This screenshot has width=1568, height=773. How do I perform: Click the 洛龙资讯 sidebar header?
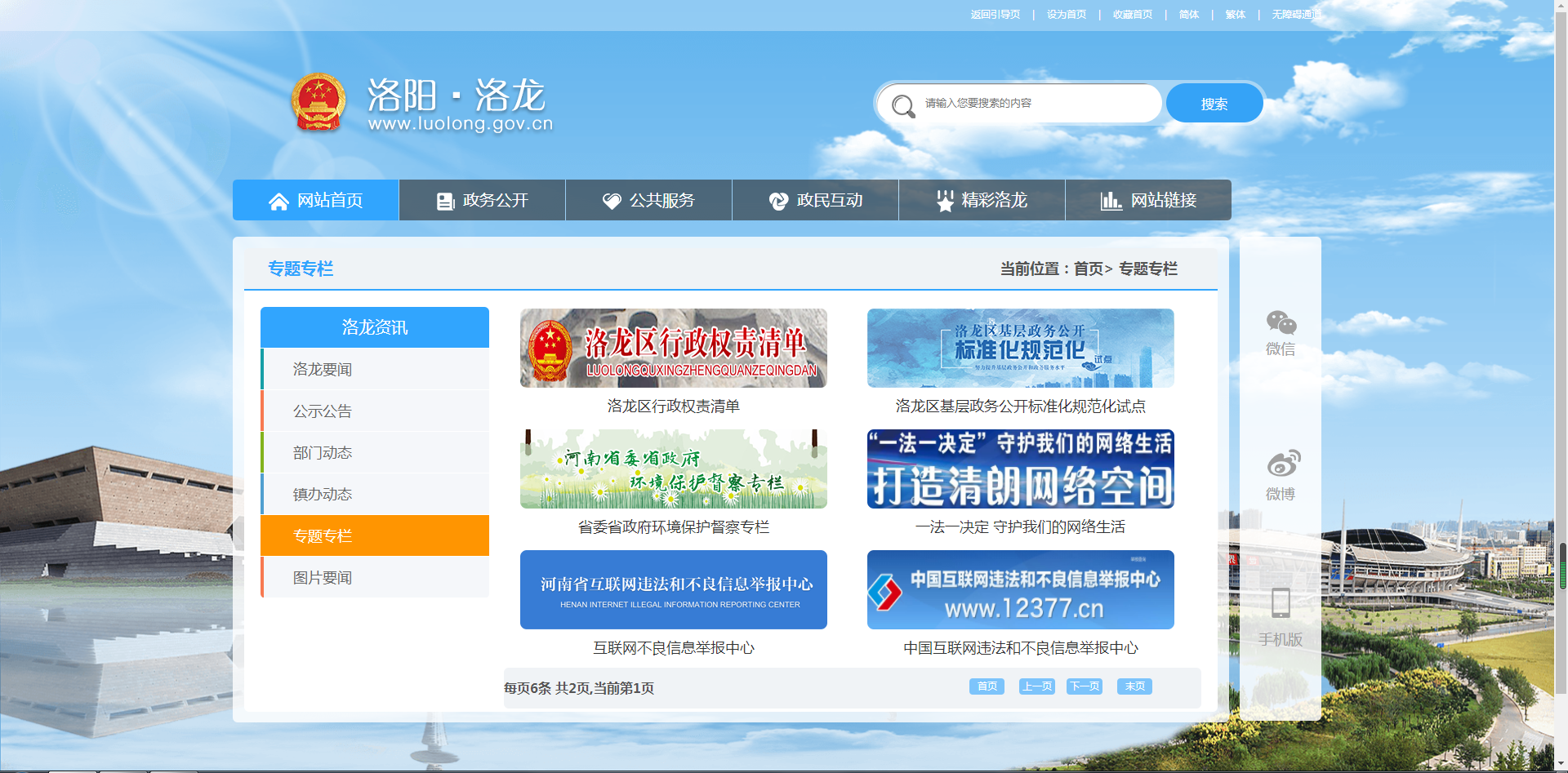pyautogui.click(x=375, y=327)
